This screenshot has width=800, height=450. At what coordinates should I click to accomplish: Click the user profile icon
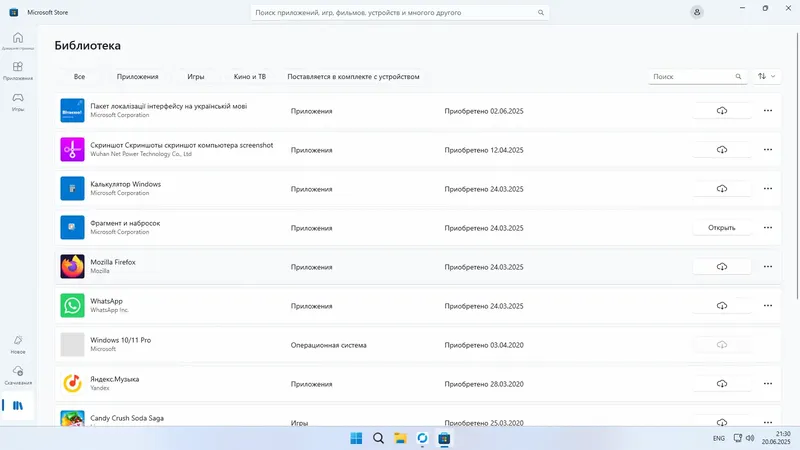tap(697, 12)
